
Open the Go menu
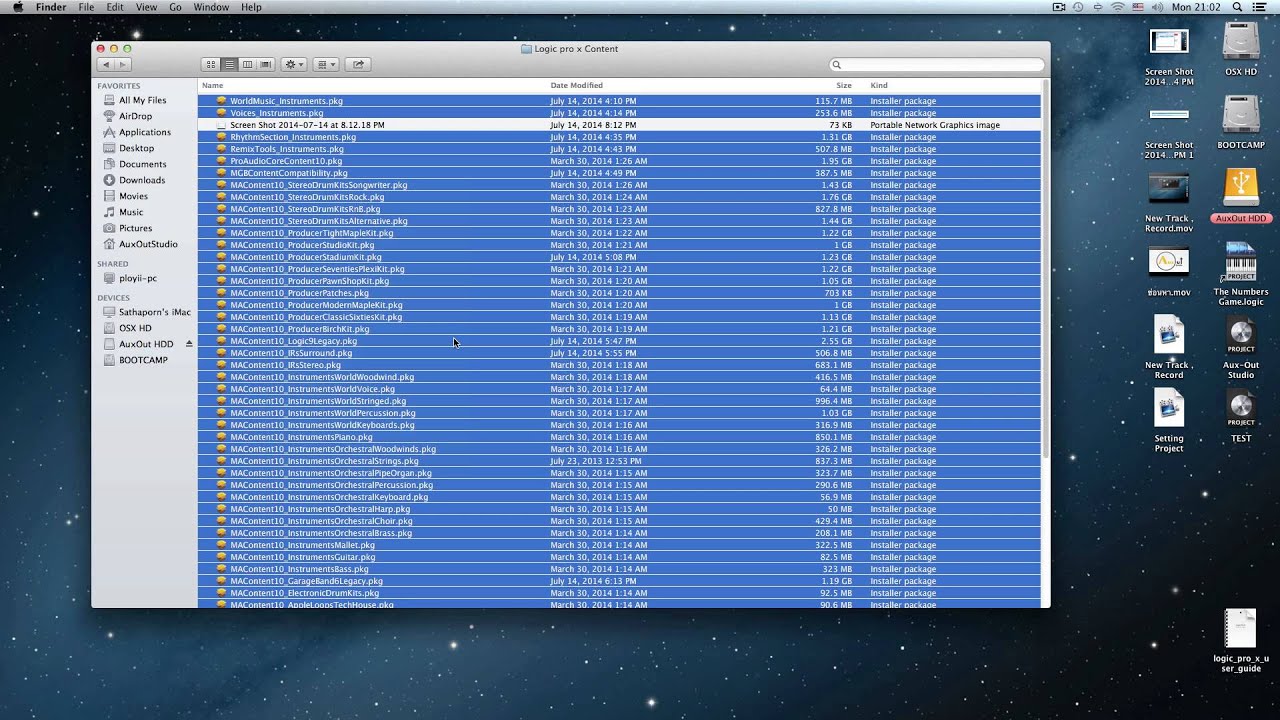(175, 7)
